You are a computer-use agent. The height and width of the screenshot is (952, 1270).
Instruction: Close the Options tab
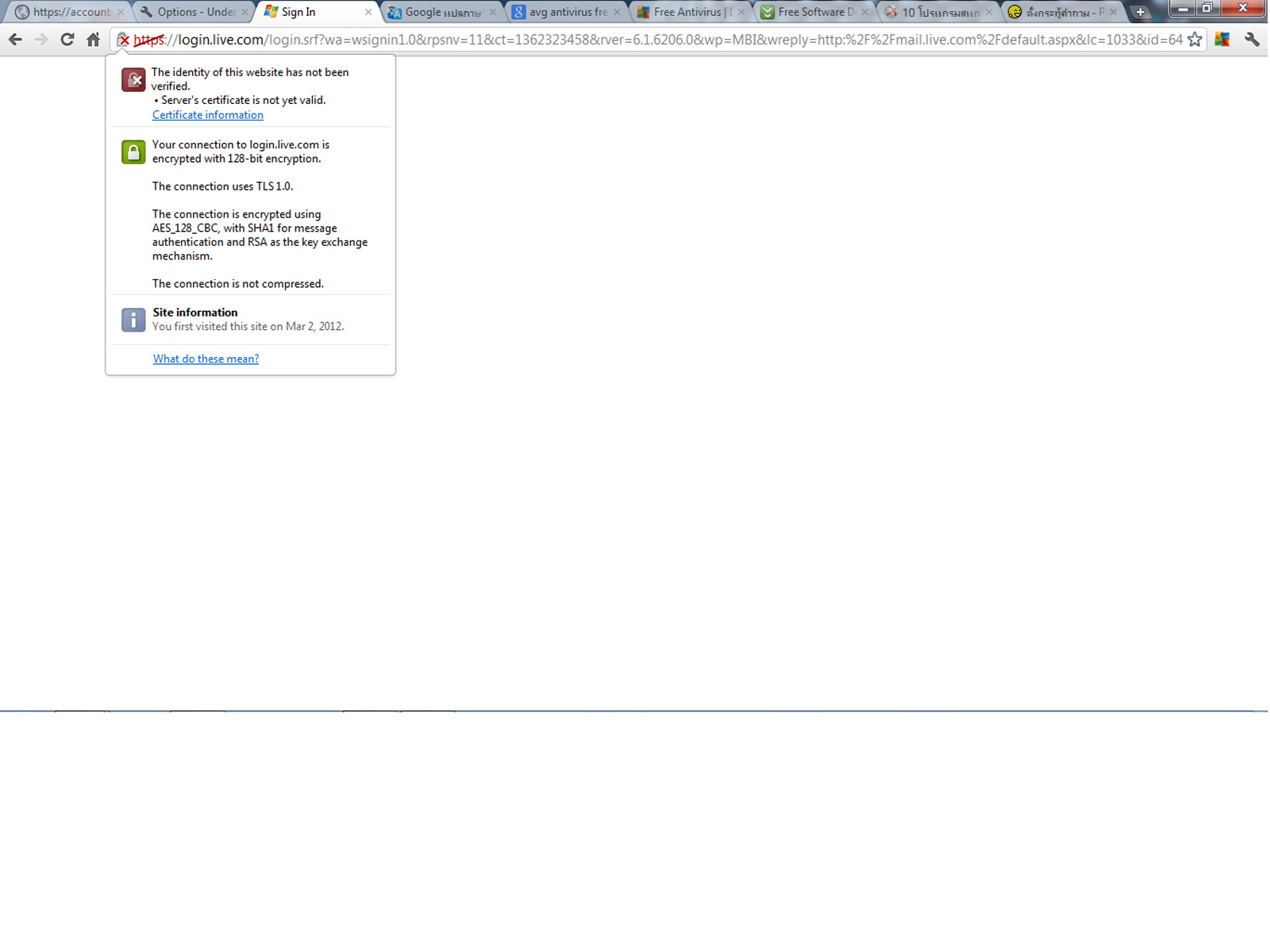244,12
